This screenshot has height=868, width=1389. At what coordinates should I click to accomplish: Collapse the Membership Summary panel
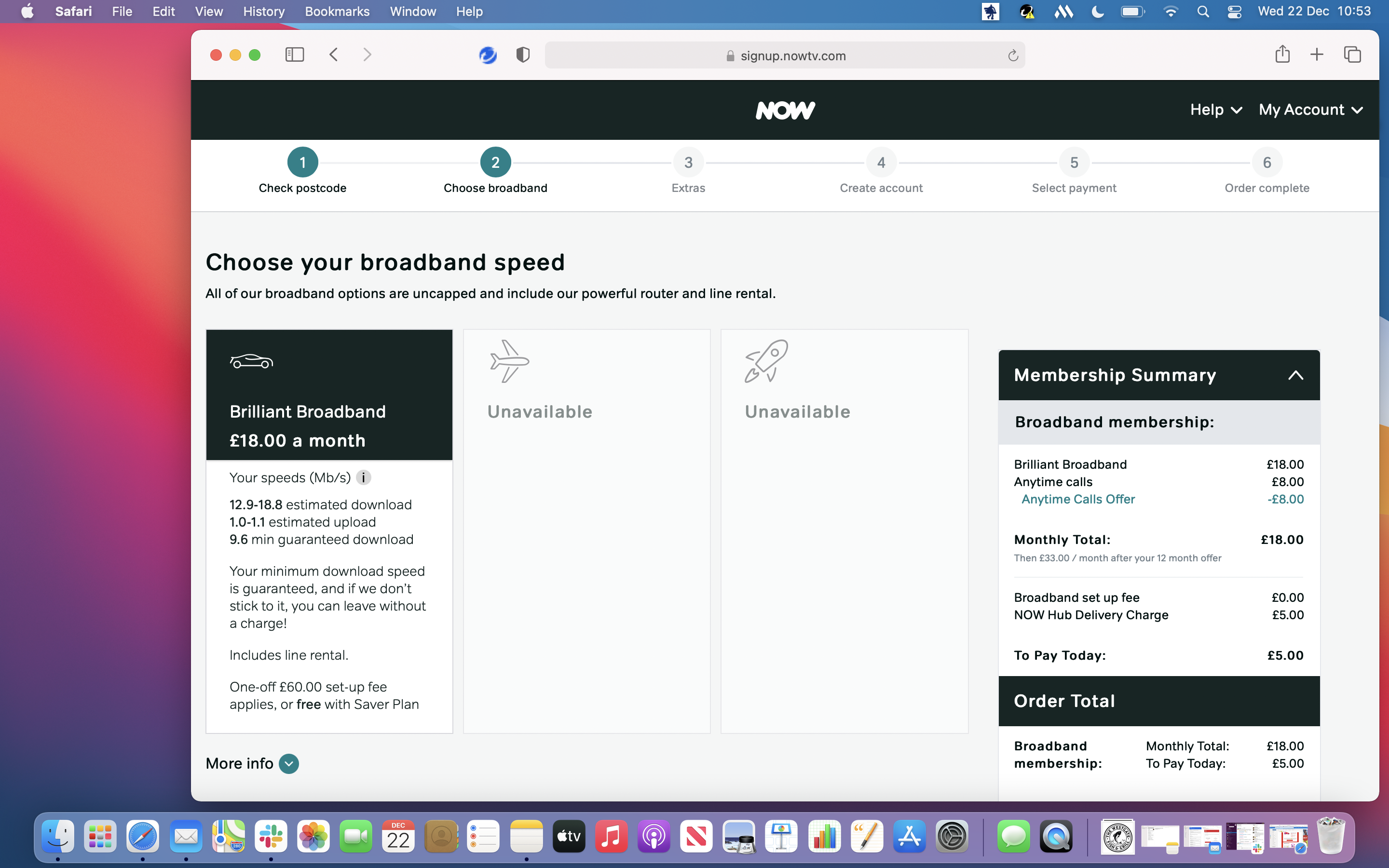1295,376
